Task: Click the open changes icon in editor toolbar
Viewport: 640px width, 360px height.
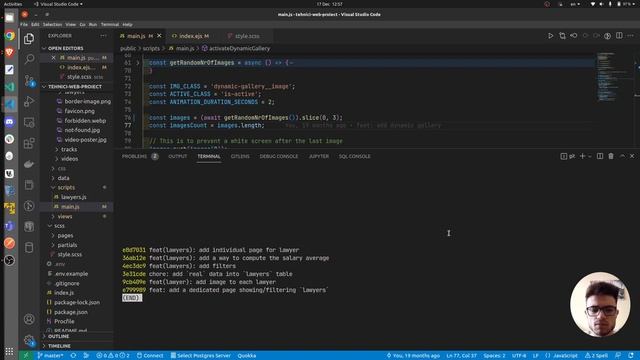Action: [562, 36]
